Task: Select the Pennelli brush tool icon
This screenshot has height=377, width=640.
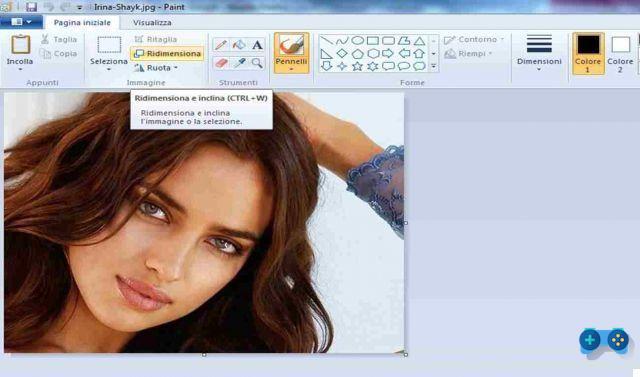Action: pos(291,45)
